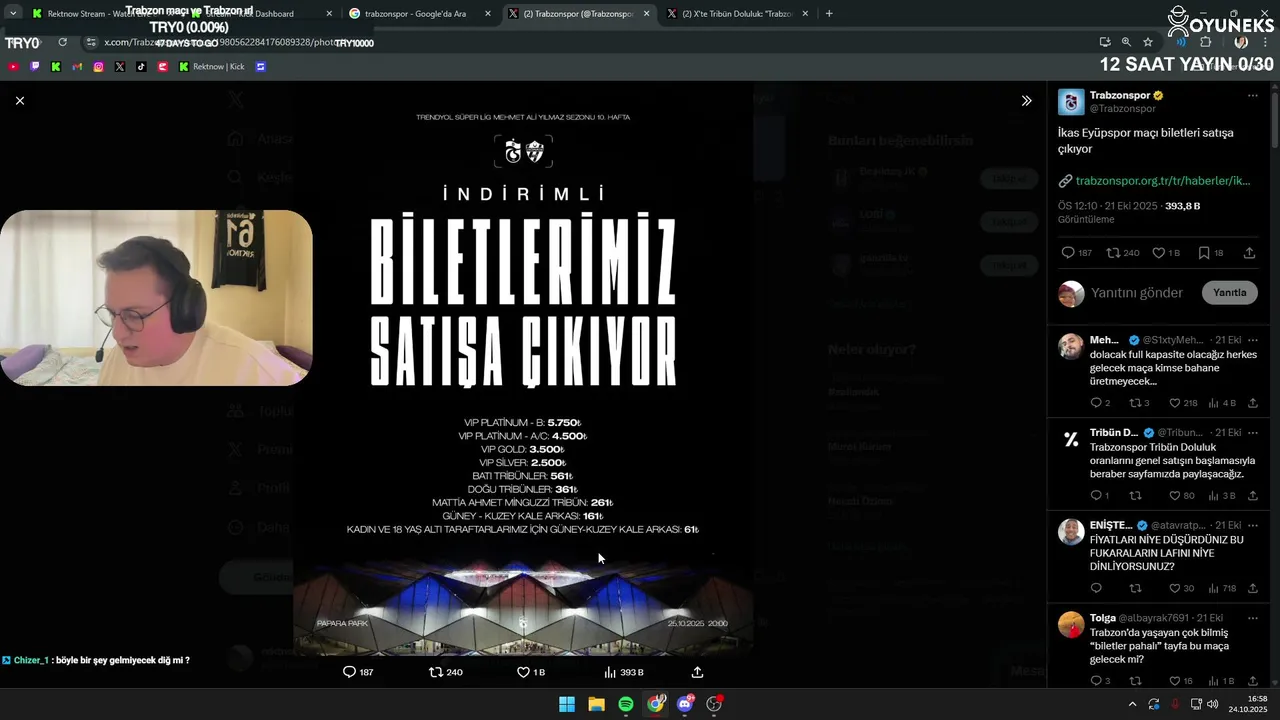This screenshot has width=1280, height=720.
Task: View analytics icon under the photo
Action: click(x=610, y=672)
